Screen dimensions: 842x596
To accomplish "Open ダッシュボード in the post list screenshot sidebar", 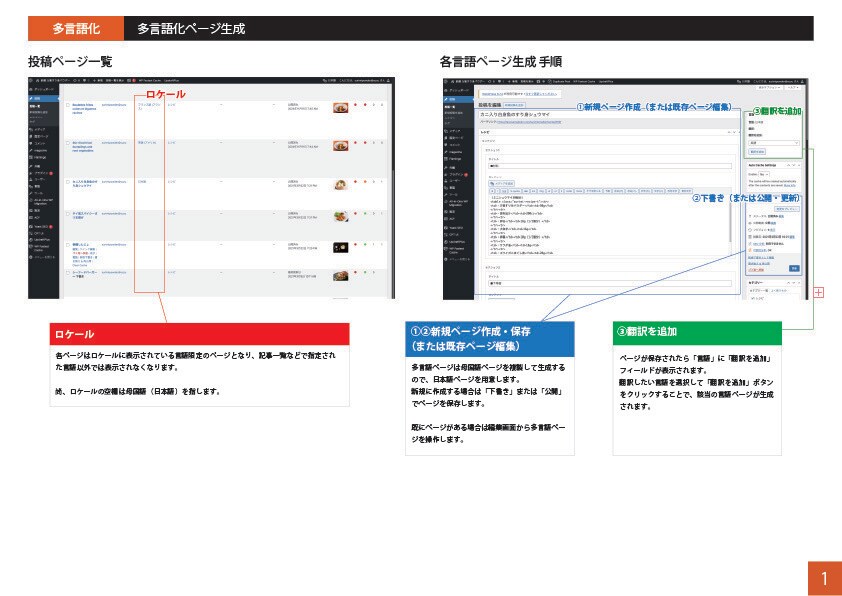I will (43, 89).
